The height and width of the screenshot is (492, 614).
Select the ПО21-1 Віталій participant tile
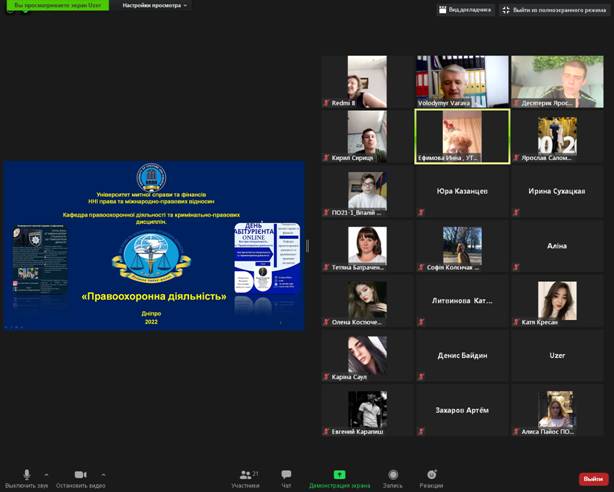pos(367,191)
